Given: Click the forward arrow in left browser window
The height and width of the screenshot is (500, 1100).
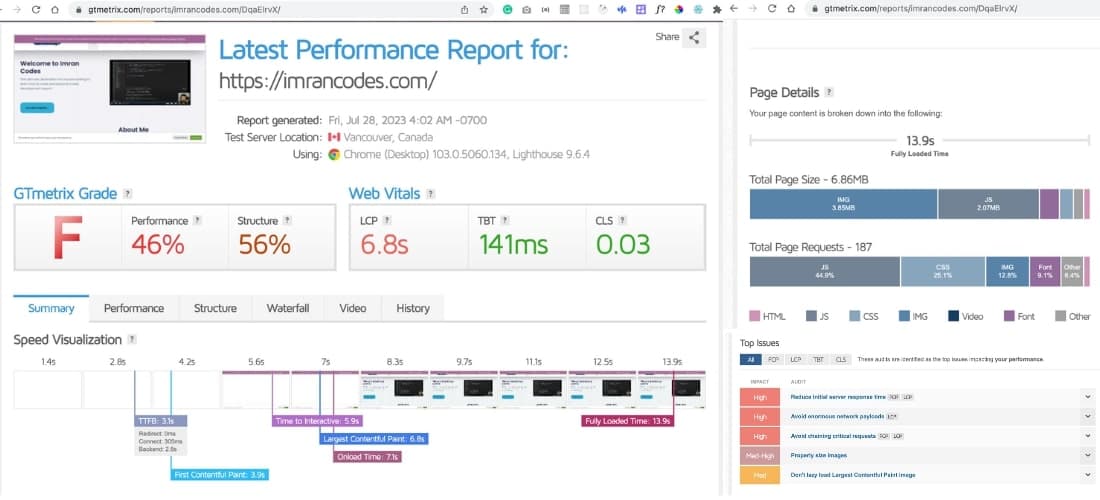Looking at the screenshot, I should click(17, 10).
